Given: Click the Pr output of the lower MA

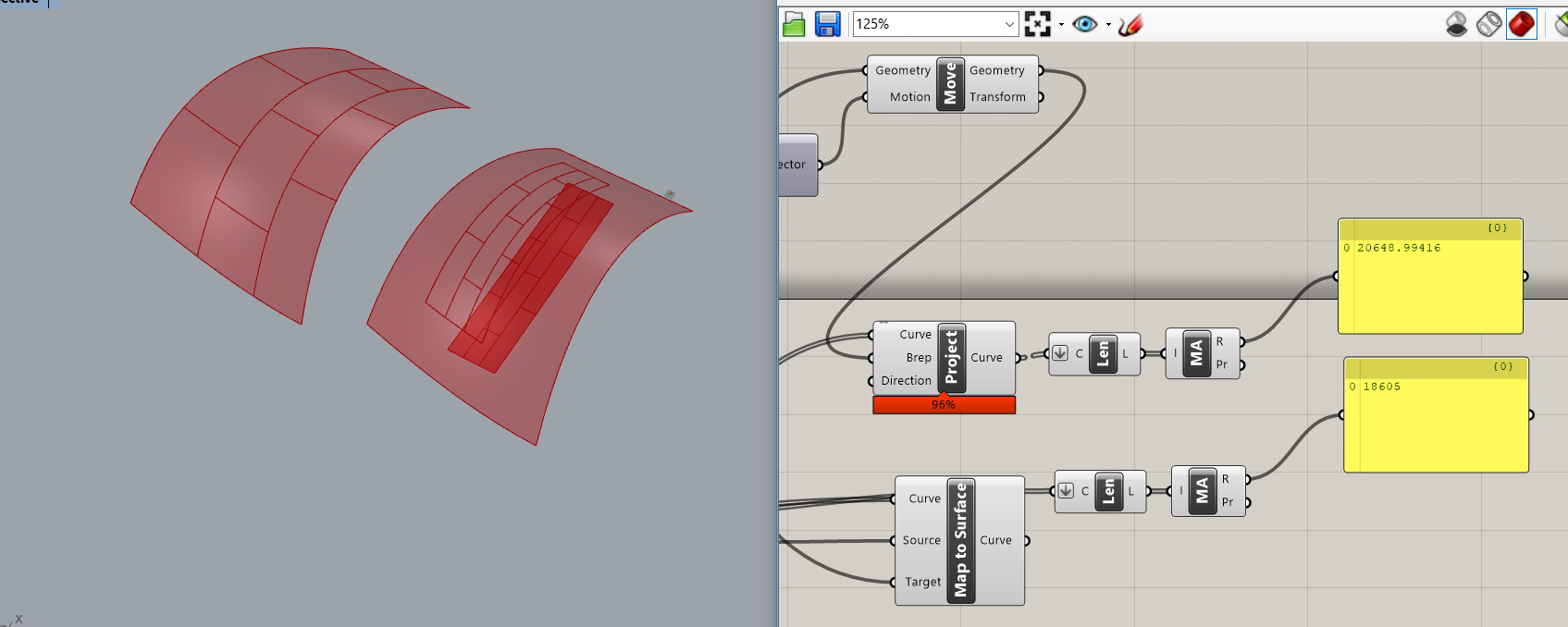Looking at the screenshot, I should click(x=1228, y=502).
